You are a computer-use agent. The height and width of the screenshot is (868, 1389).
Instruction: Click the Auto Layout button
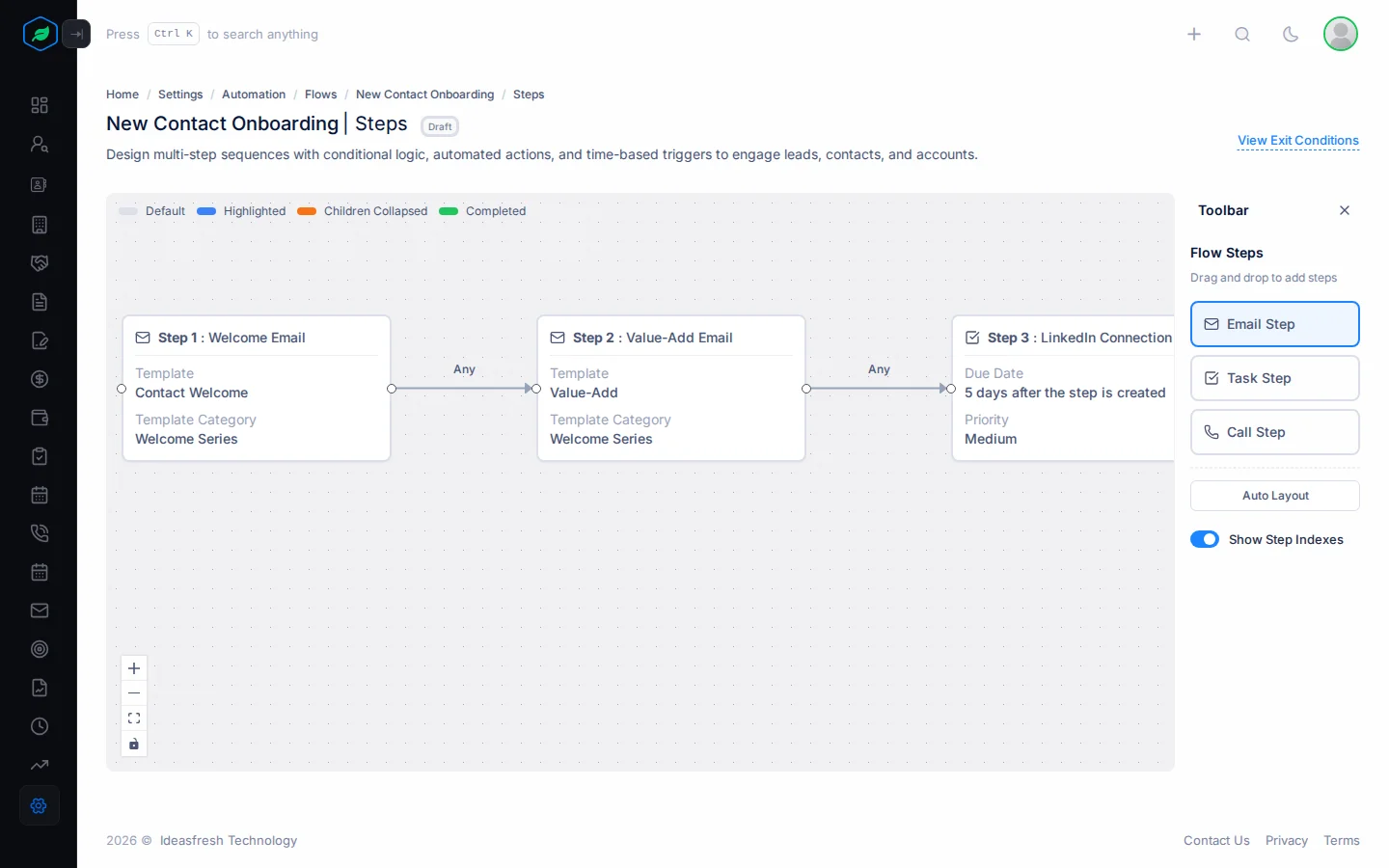[1275, 496]
